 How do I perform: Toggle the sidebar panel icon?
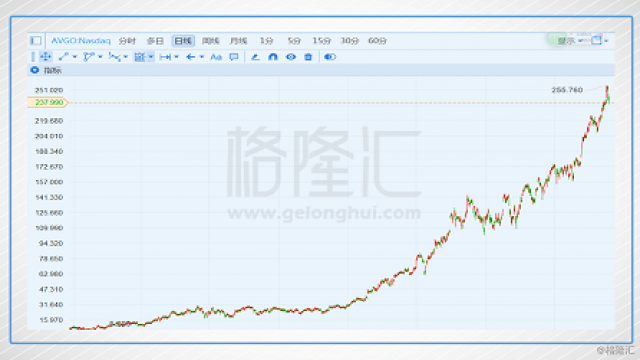[36, 40]
